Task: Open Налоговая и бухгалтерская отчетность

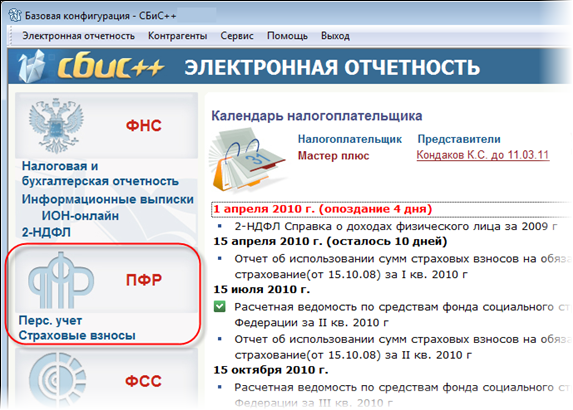Action: tap(100, 174)
